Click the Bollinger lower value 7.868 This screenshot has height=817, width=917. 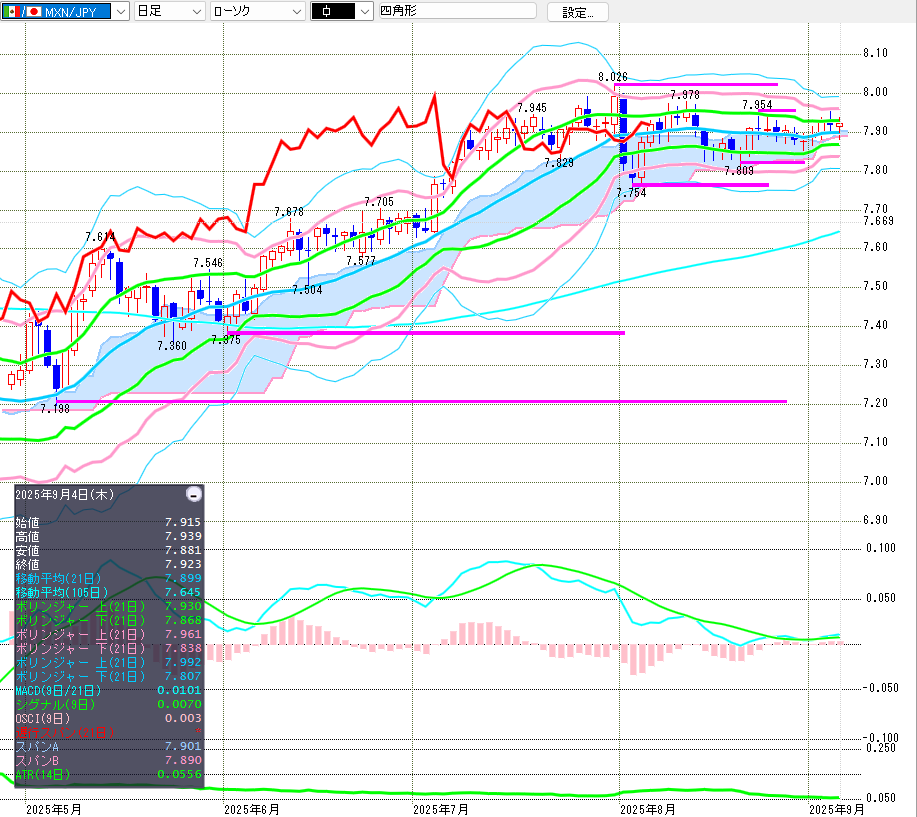[x=182, y=620]
